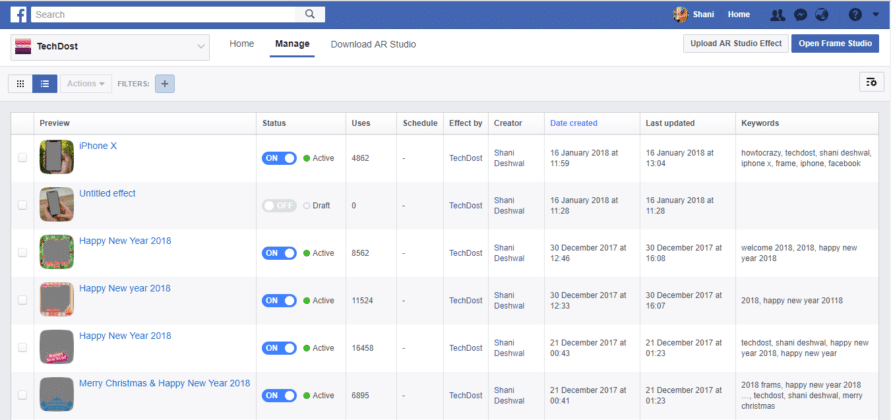Go to the Home tab beside Manage
Screen dimensions: 891x420
click(x=241, y=45)
